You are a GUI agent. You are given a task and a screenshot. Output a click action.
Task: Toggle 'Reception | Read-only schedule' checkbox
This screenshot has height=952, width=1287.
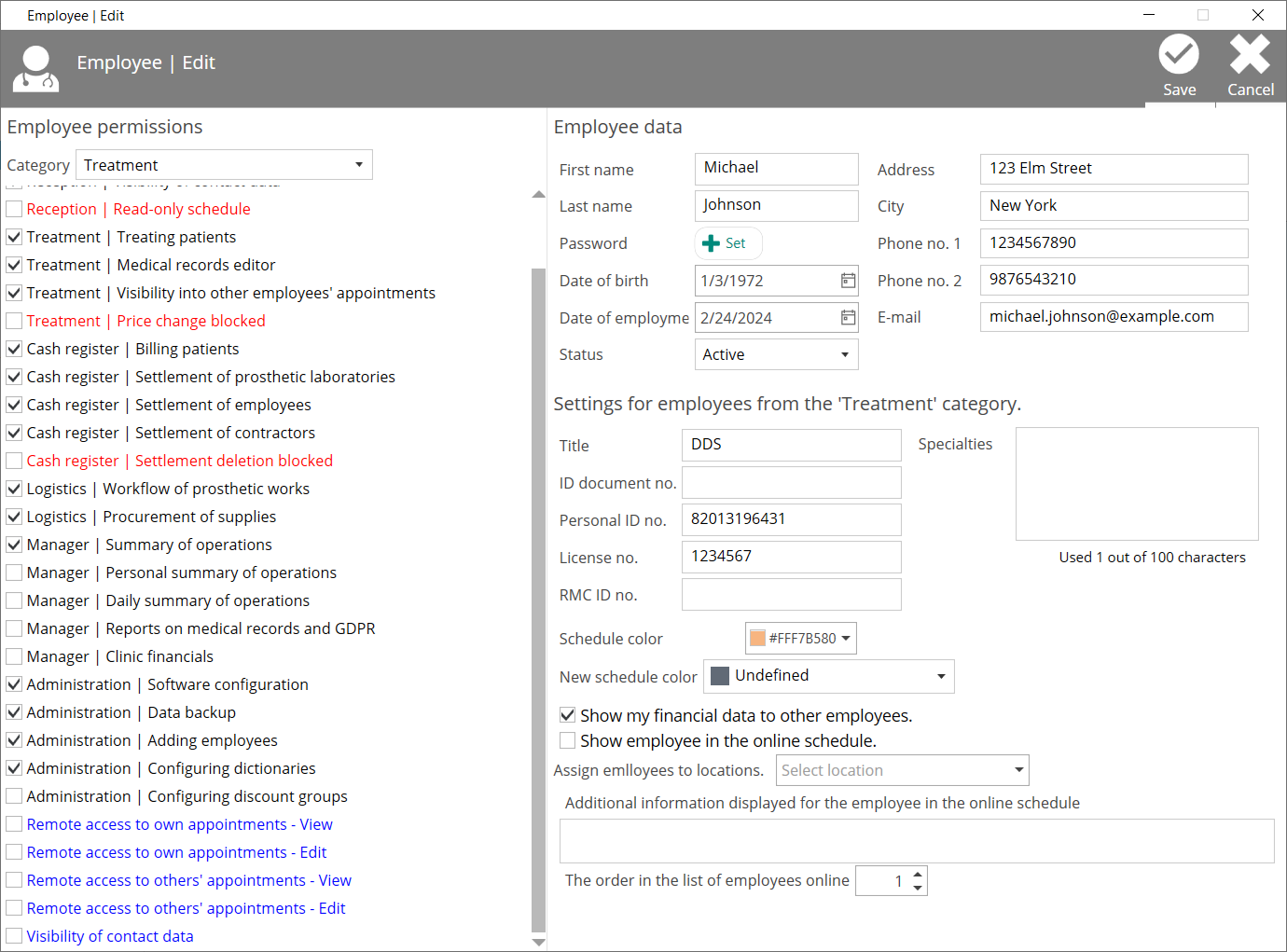[x=14, y=209]
